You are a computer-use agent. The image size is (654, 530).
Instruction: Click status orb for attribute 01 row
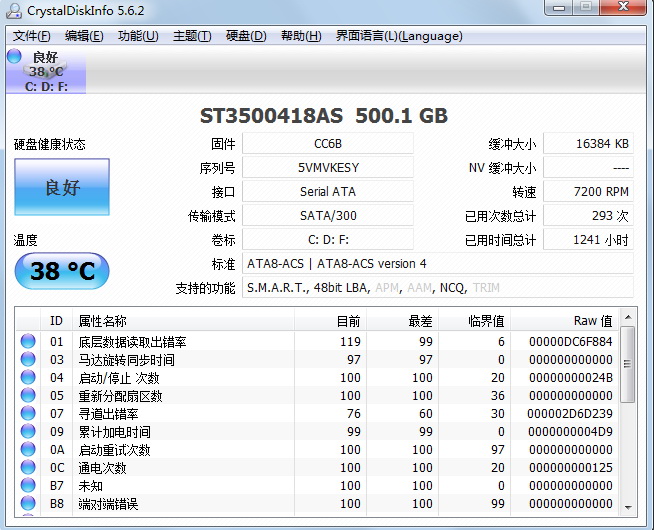coord(28,341)
